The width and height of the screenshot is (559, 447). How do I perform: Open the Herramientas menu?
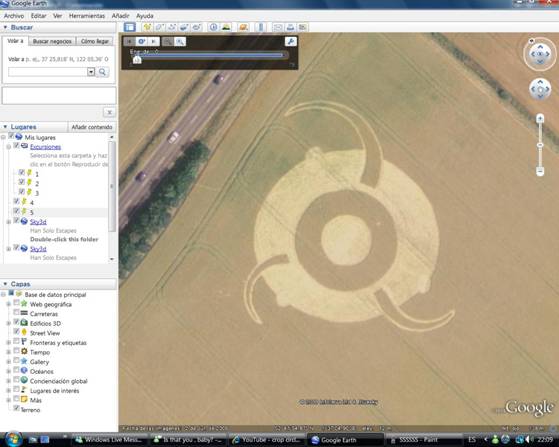click(87, 16)
